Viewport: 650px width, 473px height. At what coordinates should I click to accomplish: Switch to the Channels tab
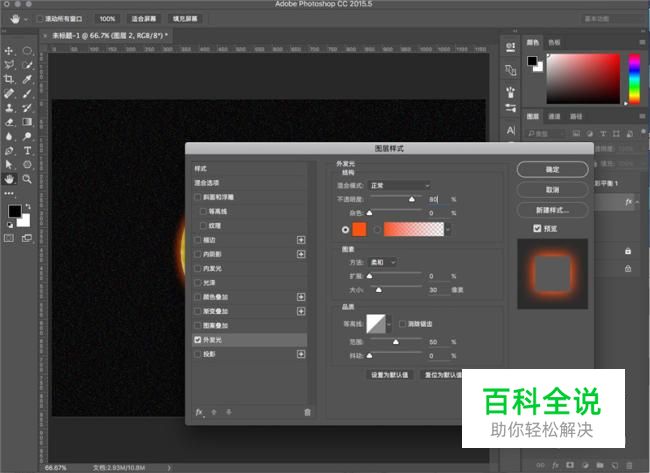click(554, 116)
